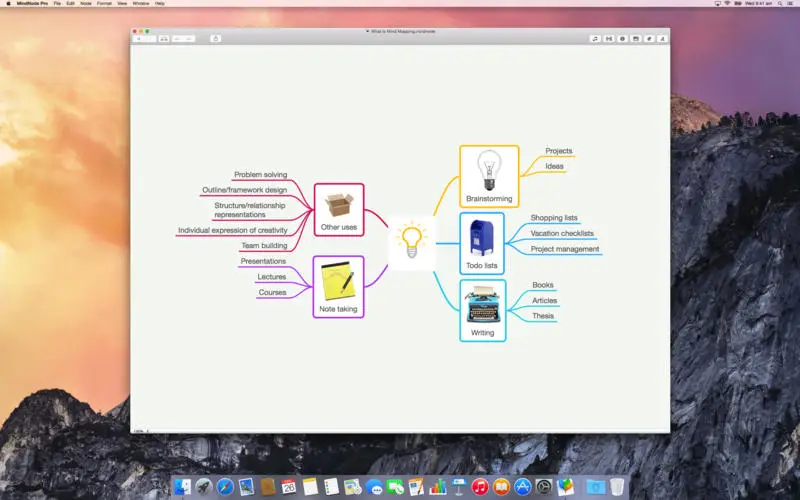The height and width of the screenshot is (500, 800).
Task: Open the rightmost inspector icon in toolbar
Action: click(x=662, y=39)
